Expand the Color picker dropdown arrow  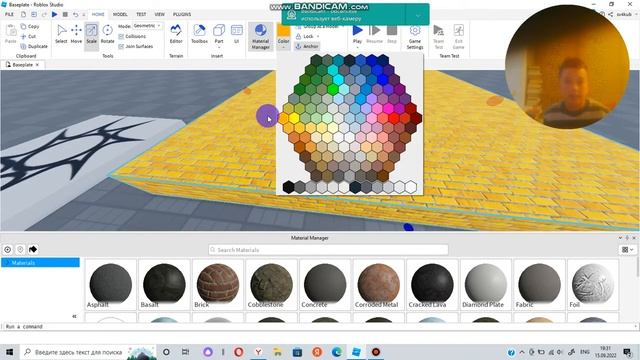tap(283, 48)
